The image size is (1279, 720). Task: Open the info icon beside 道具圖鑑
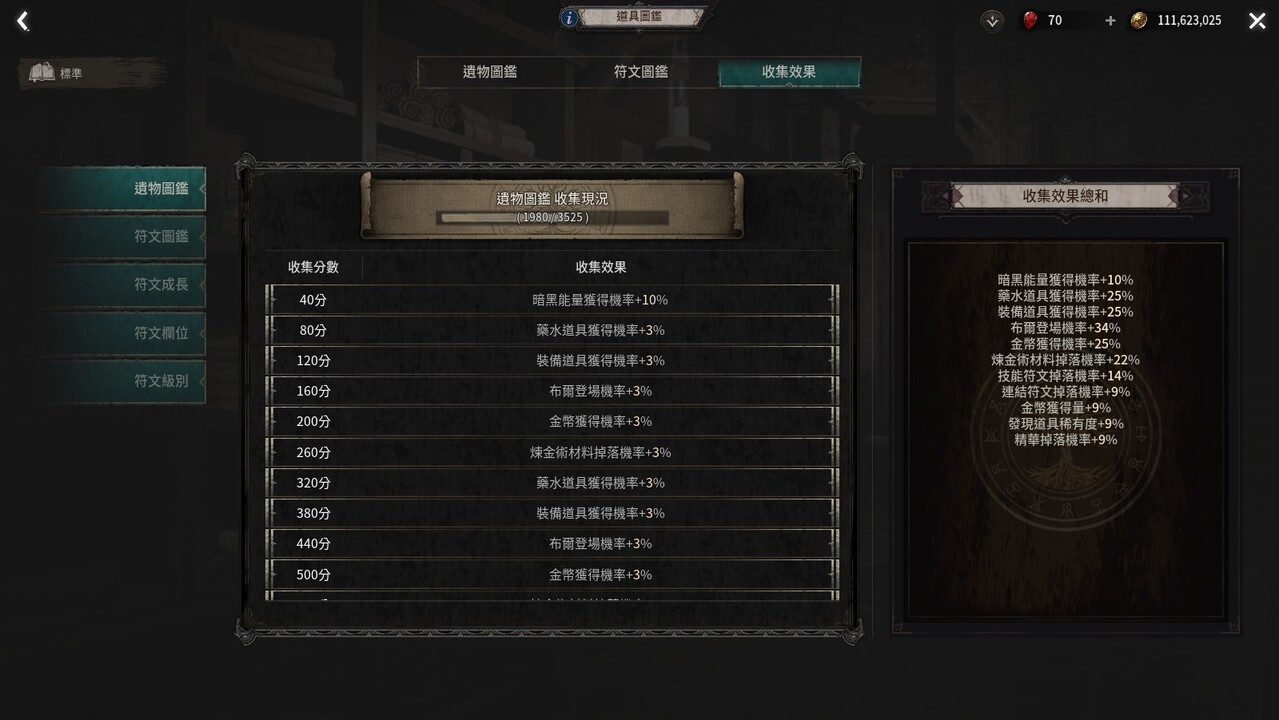[569, 17]
